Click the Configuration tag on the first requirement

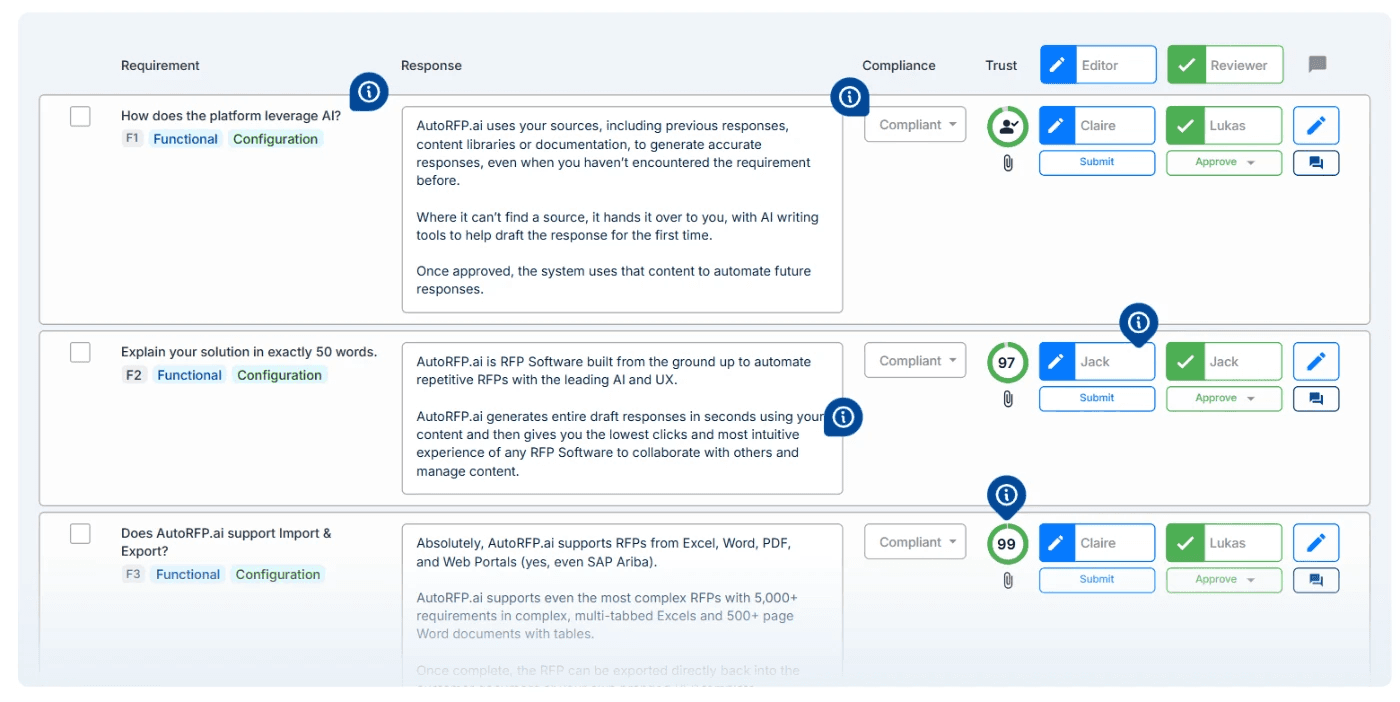276,139
